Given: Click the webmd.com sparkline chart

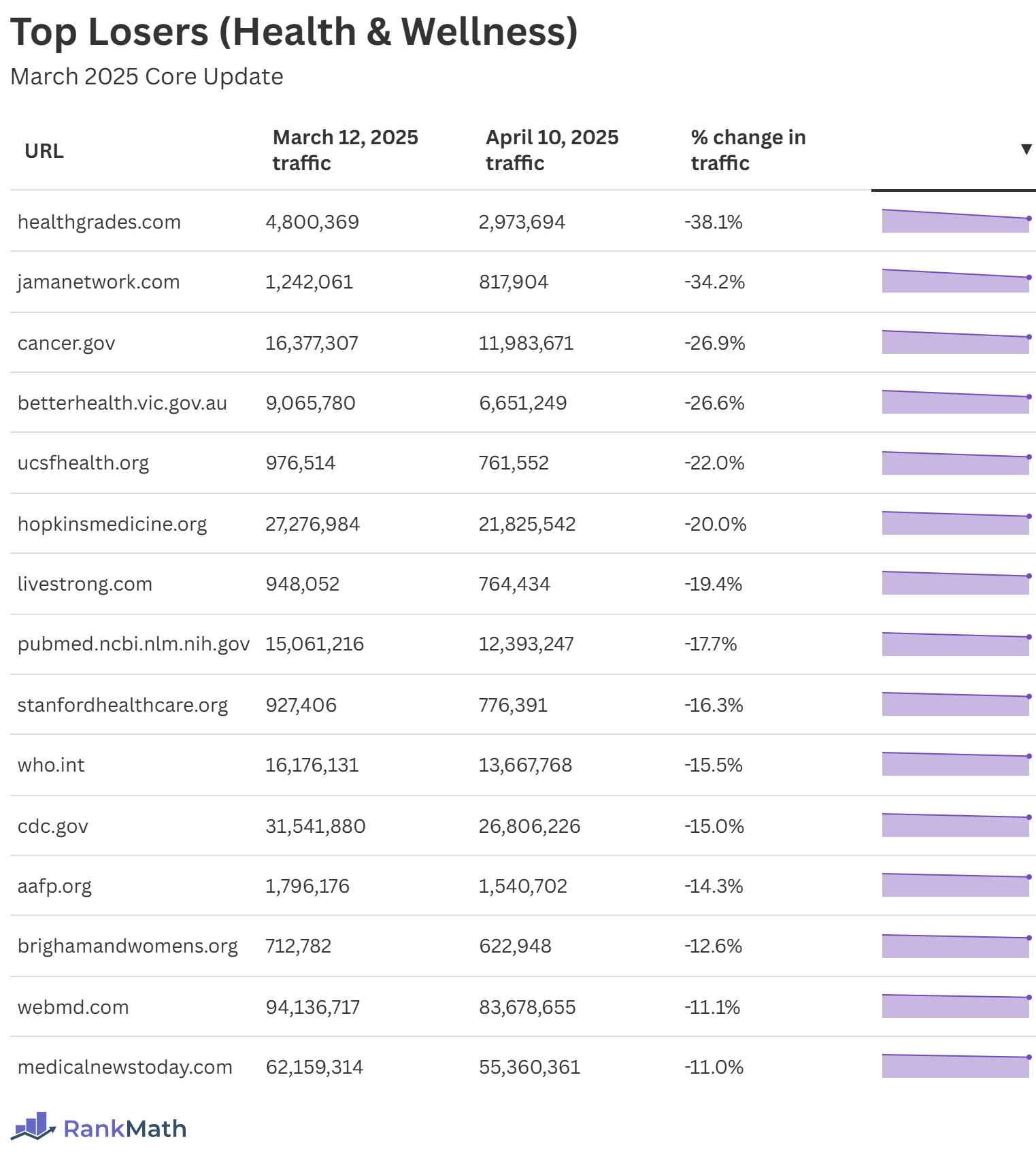Looking at the screenshot, I should (x=956, y=1006).
